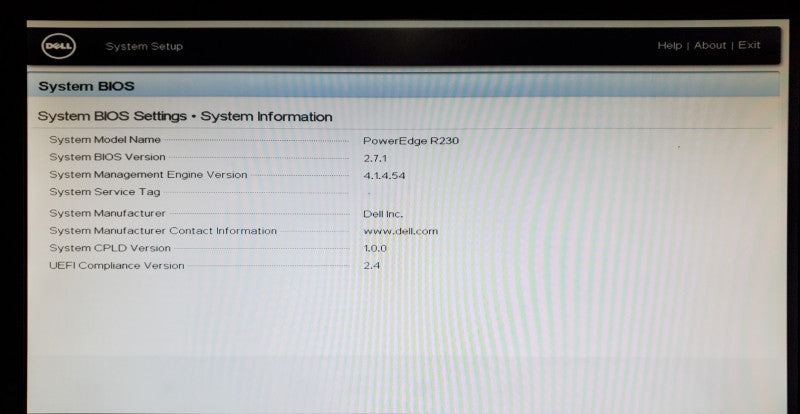Viewport: 800px width, 414px height.
Task: Click the PowerEdge R230 value
Action: [411, 140]
